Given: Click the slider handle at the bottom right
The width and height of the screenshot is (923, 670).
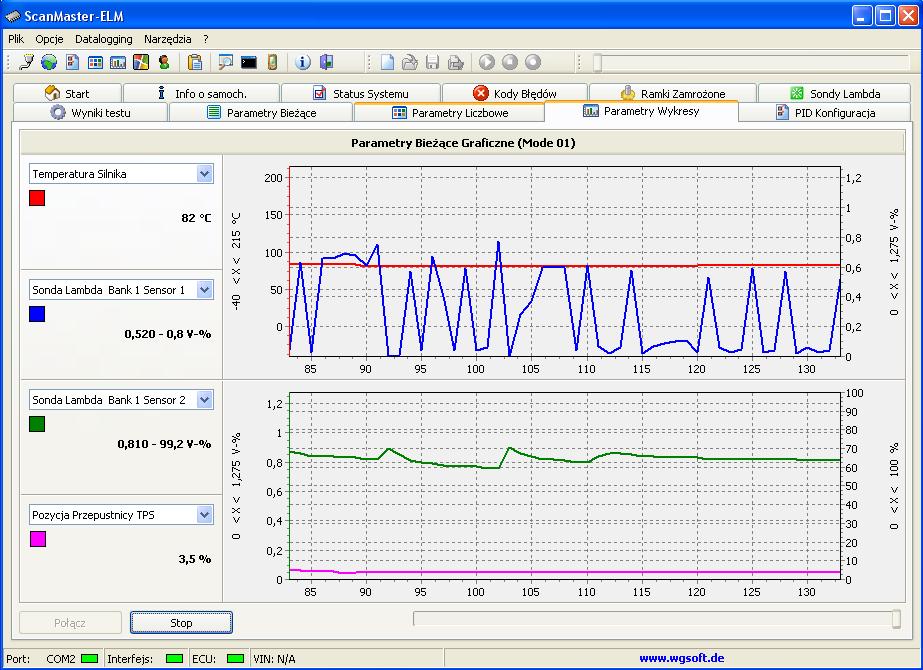Looking at the screenshot, I should 896,620.
